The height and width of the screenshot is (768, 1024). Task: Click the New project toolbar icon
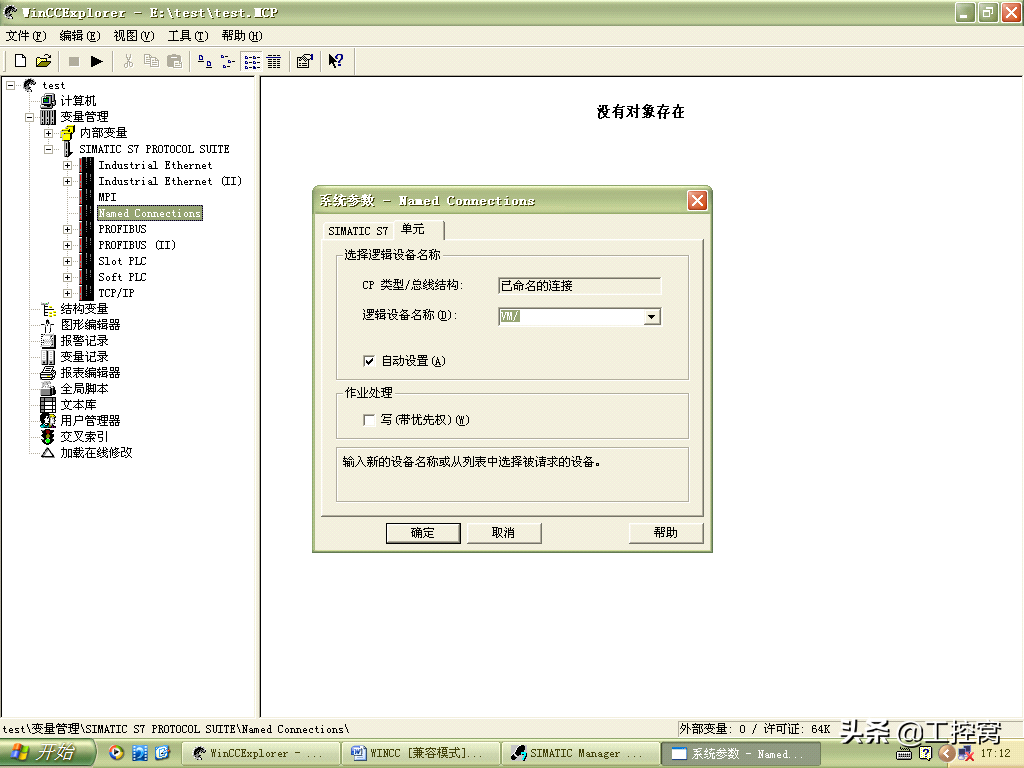click(x=20, y=61)
